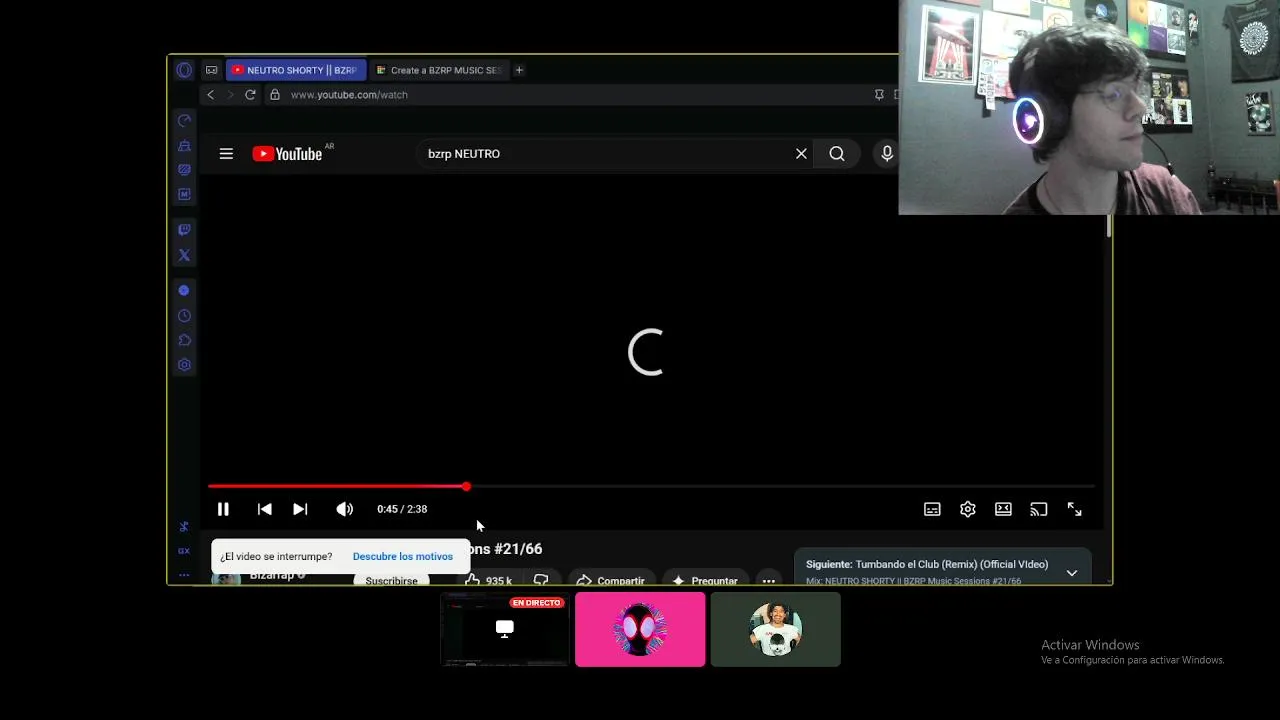Image resolution: width=1280 pixels, height=720 pixels.
Task: Open a new browser tab
Action: point(519,70)
